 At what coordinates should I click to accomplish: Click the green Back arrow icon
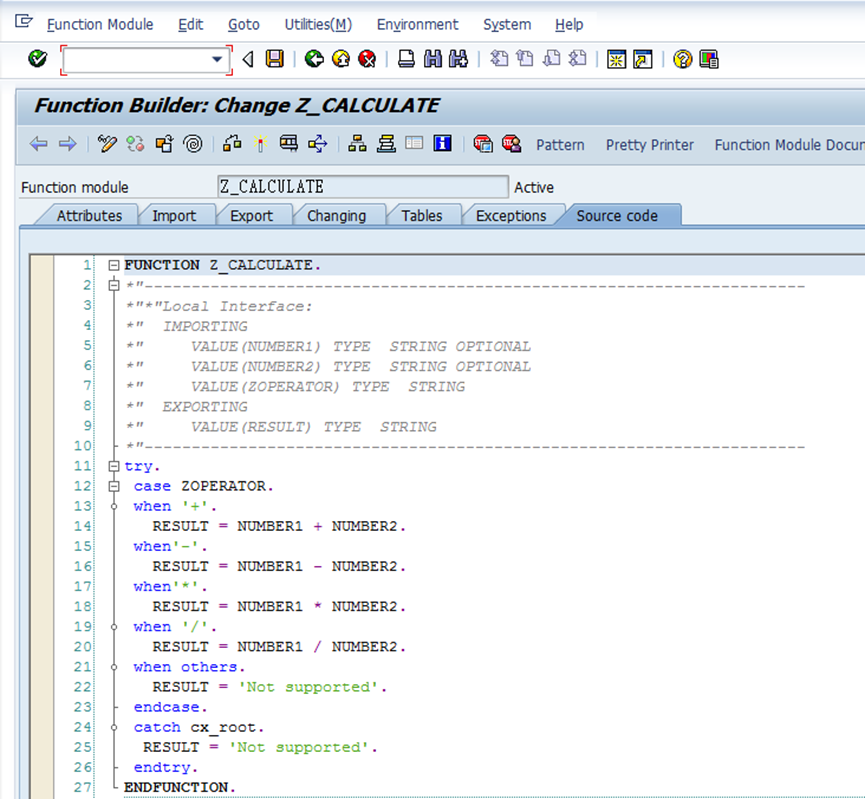[x=314, y=60]
